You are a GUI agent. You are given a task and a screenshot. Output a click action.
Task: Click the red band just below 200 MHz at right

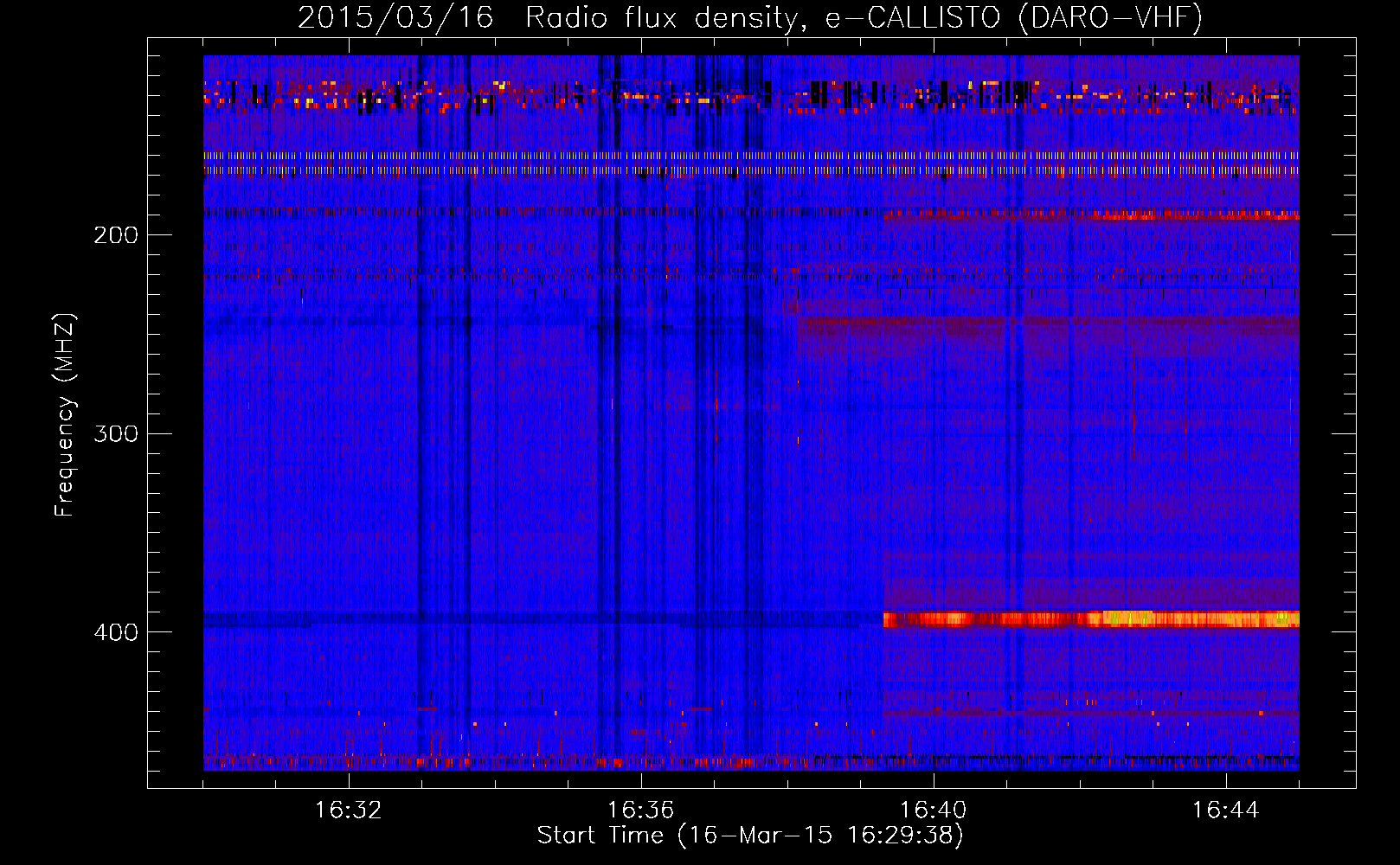click(x=1091, y=215)
